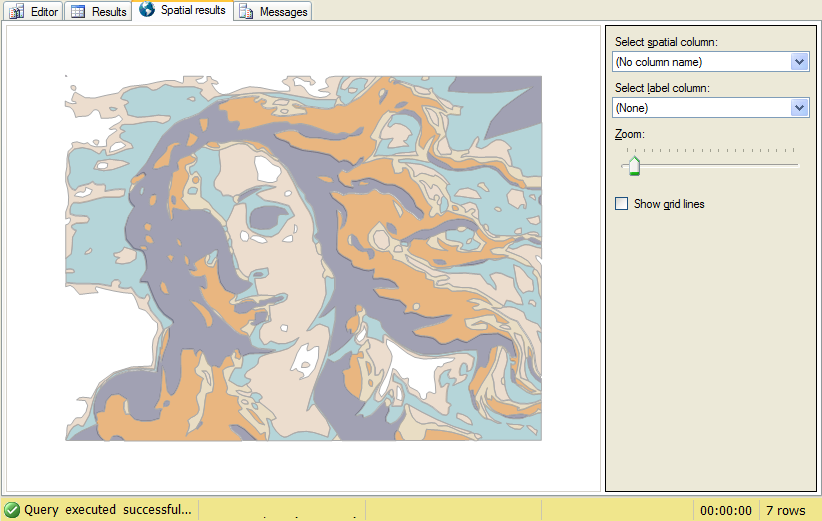Click the Results tab's grid icon

pyautogui.click(x=78, y=12)
